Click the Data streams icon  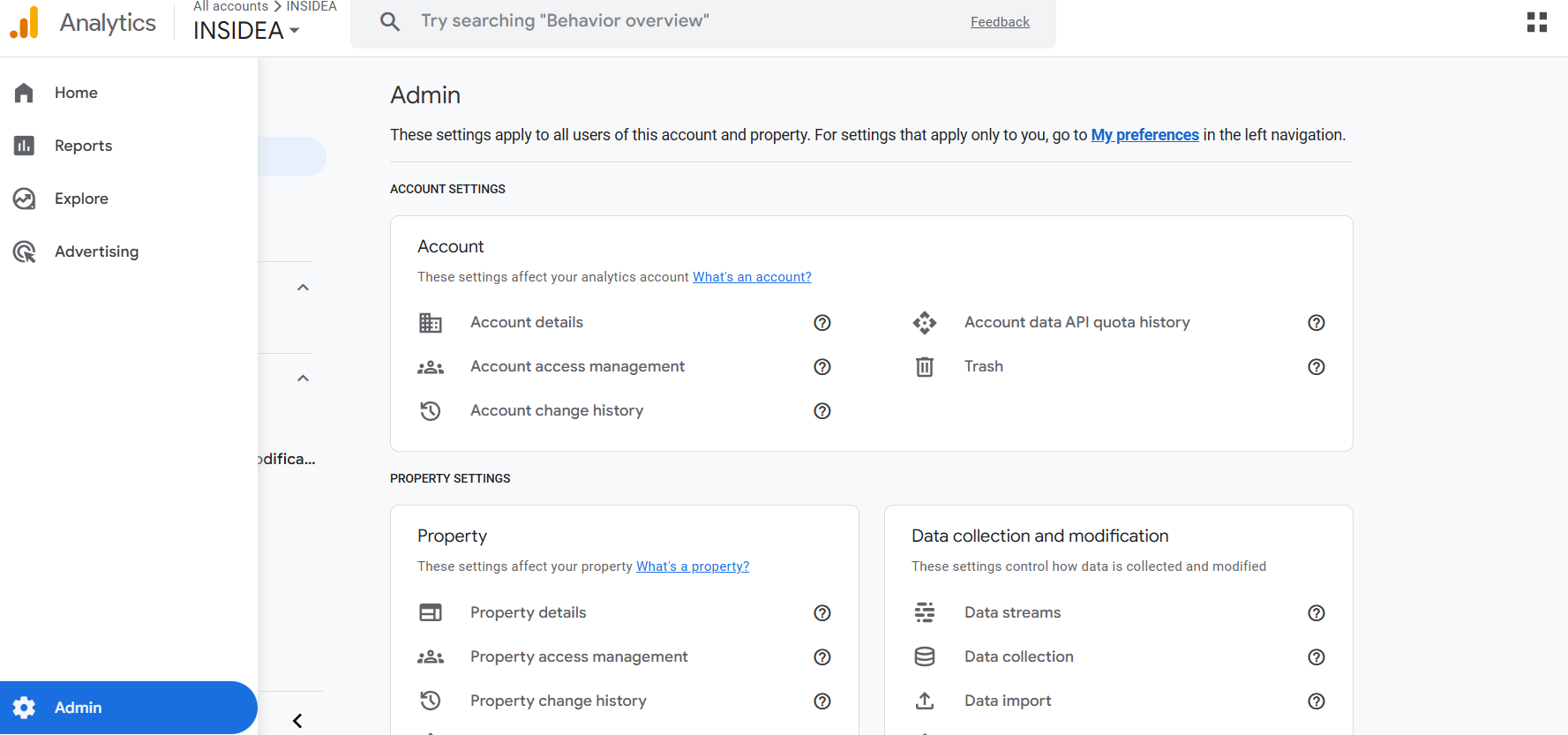925,612
